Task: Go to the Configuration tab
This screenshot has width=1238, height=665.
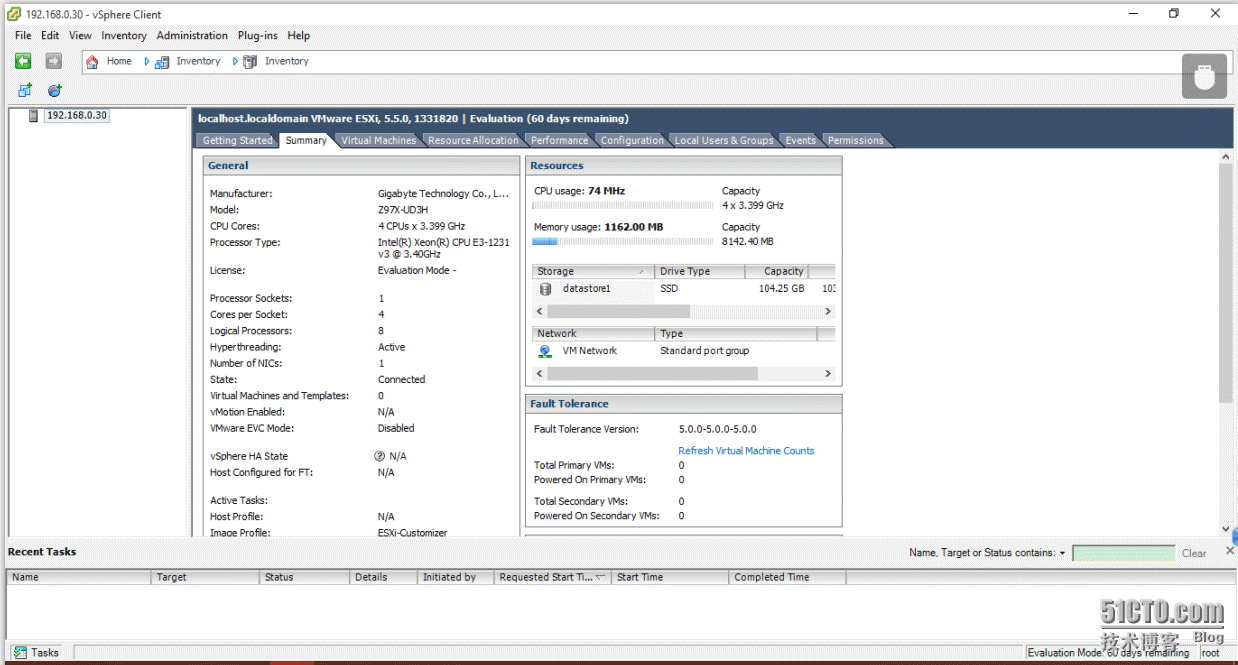Action: (x=632, y=141)
